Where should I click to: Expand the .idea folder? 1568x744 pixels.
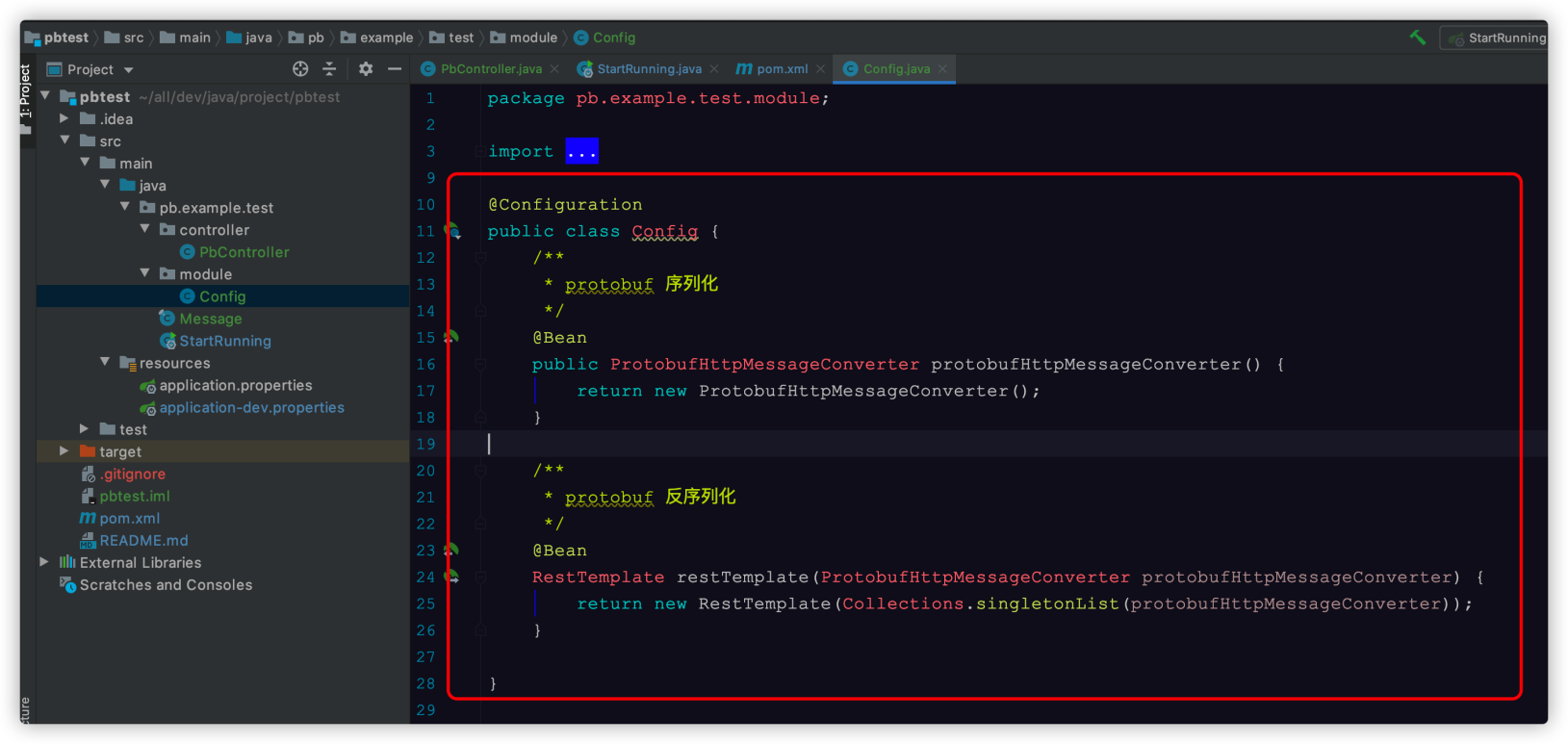tap(64, 118)
